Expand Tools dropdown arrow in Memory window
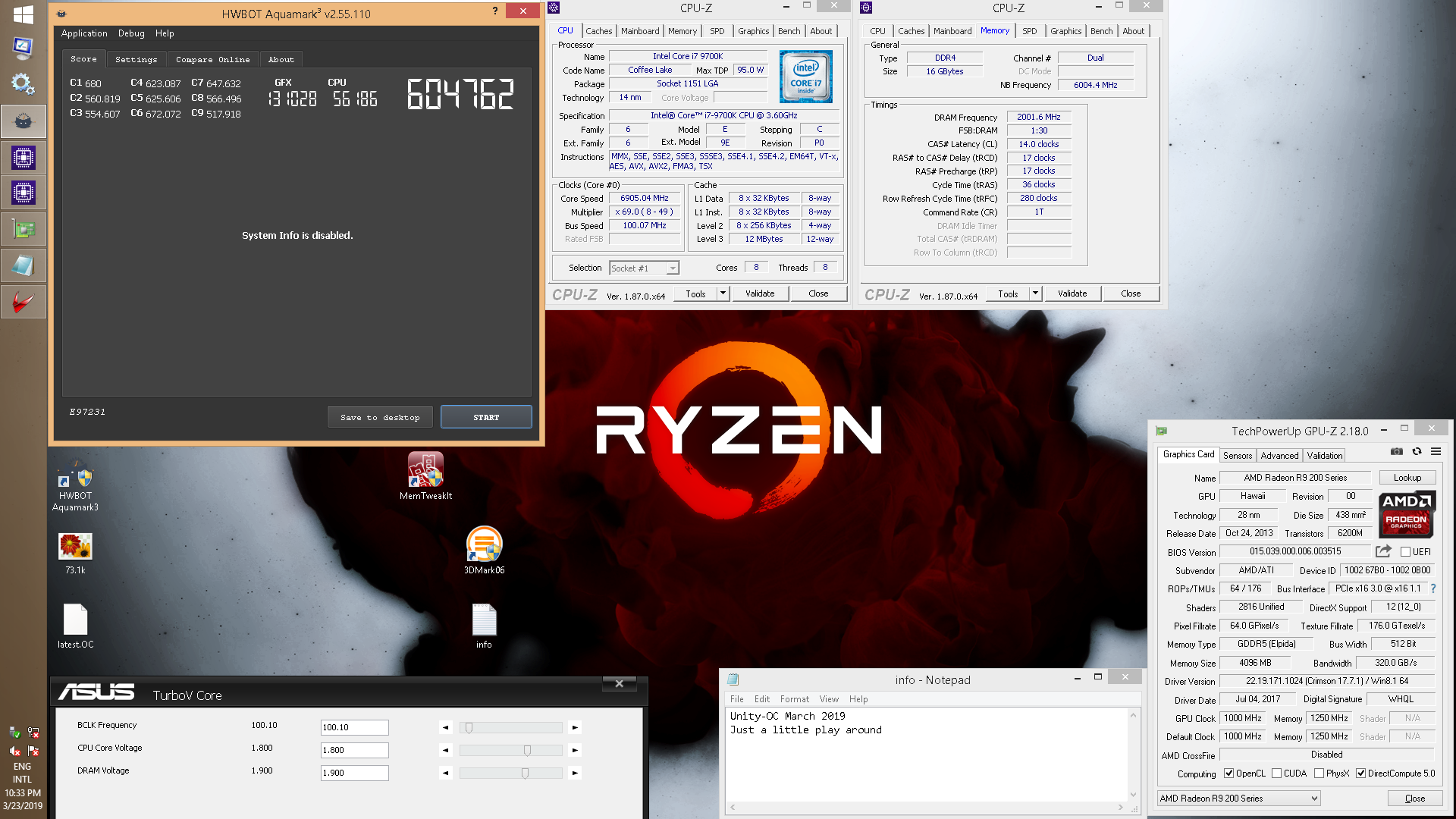Viewport: 1456px width, 819px height. point(1035,293)
